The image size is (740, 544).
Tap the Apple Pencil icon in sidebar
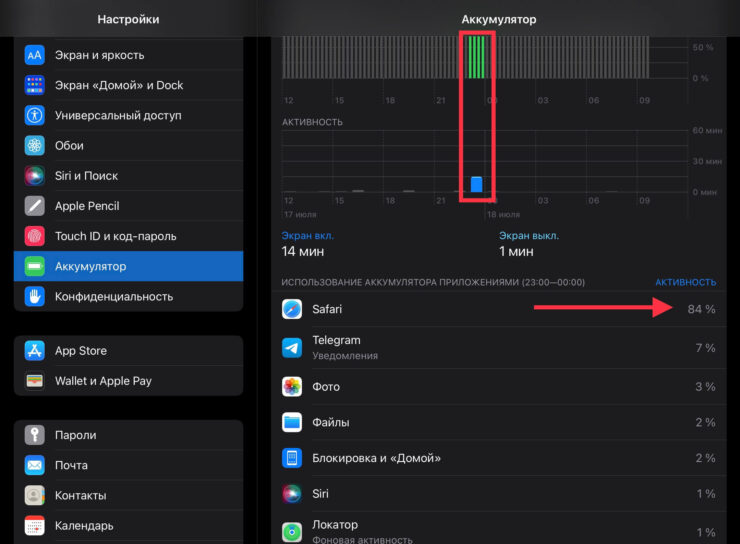35,206
